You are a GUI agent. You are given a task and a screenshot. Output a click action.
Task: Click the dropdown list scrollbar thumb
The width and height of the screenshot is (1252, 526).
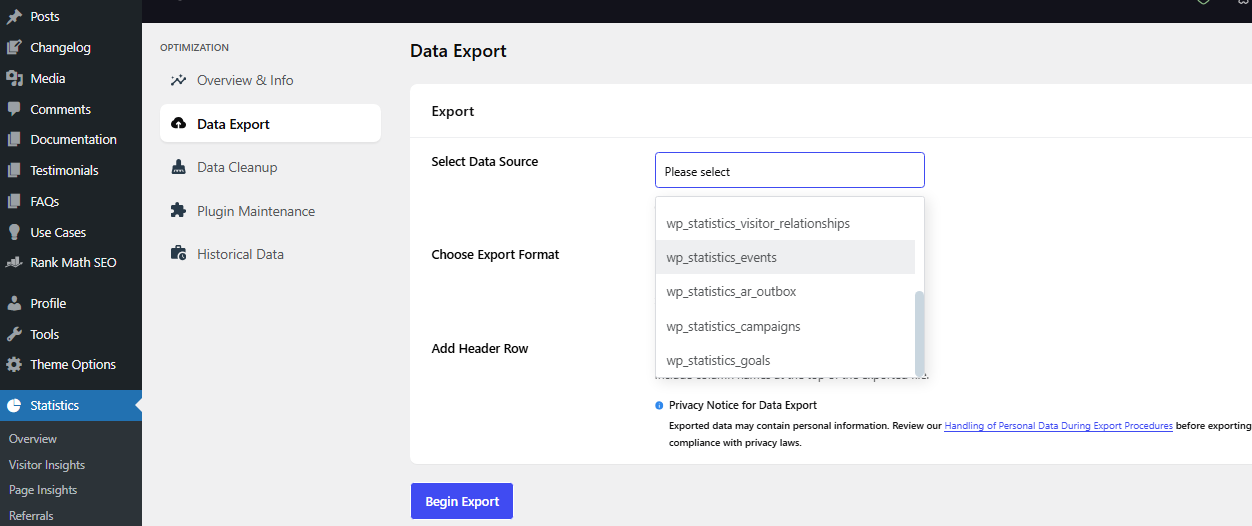[x=919, y=332]
